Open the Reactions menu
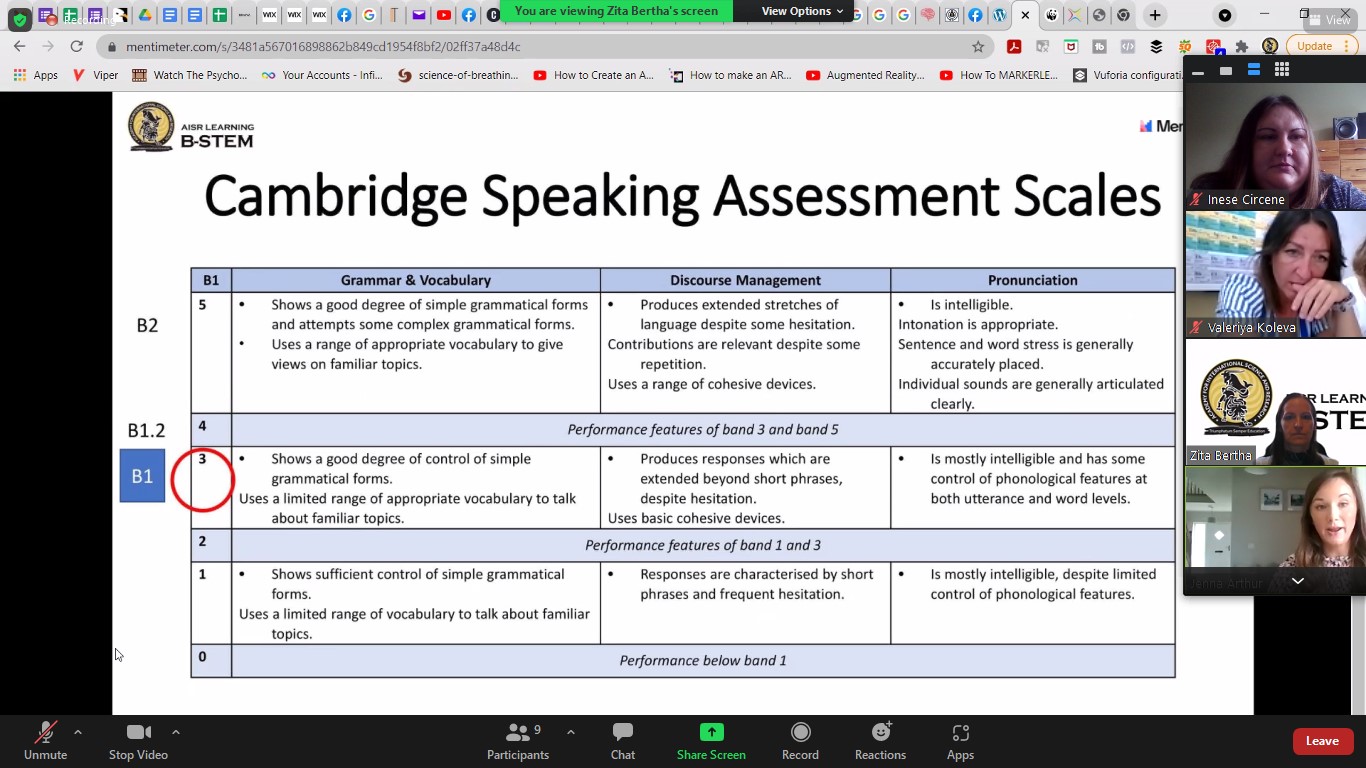 coord(880,741)
